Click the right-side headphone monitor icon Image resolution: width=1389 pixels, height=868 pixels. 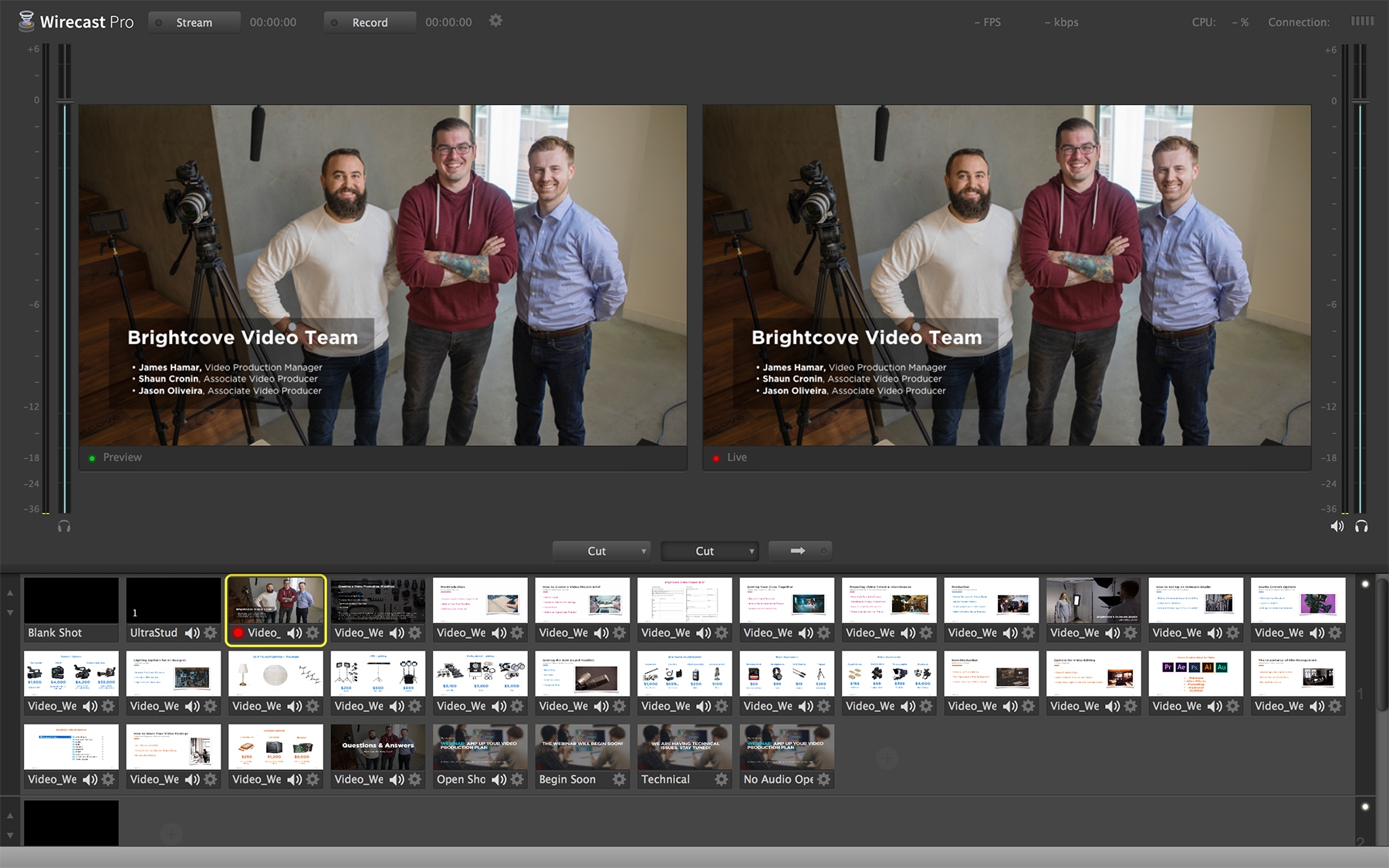click(x=1361, y=526)
